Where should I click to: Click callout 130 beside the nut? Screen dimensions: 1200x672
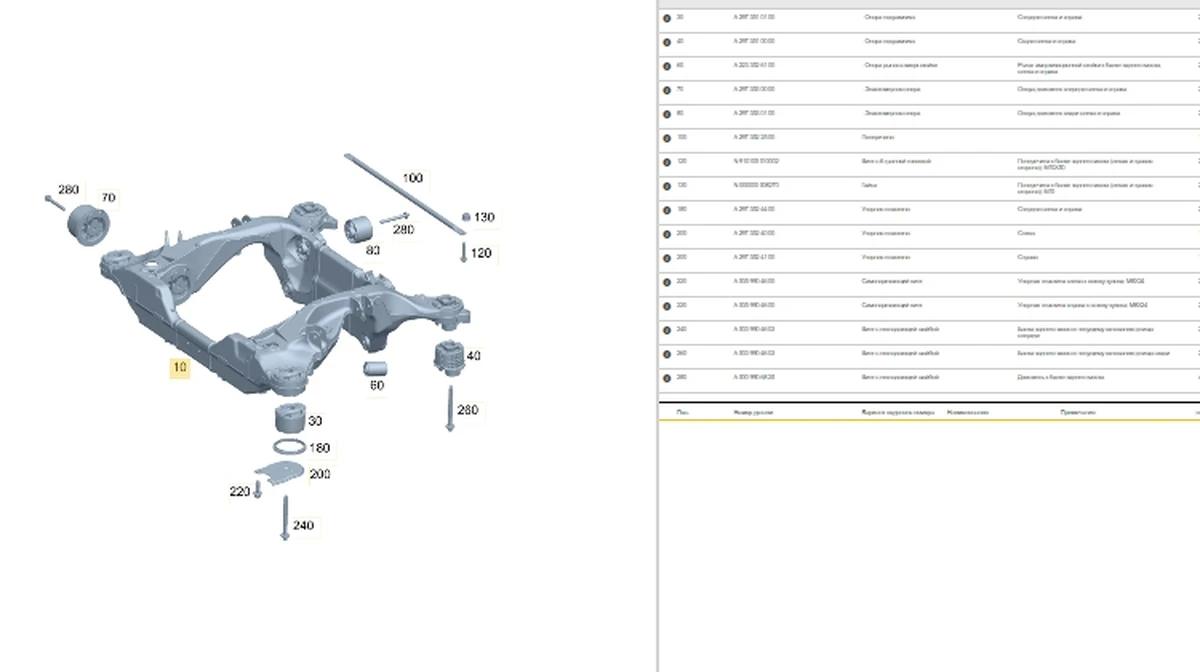click(x=484, y=217)
